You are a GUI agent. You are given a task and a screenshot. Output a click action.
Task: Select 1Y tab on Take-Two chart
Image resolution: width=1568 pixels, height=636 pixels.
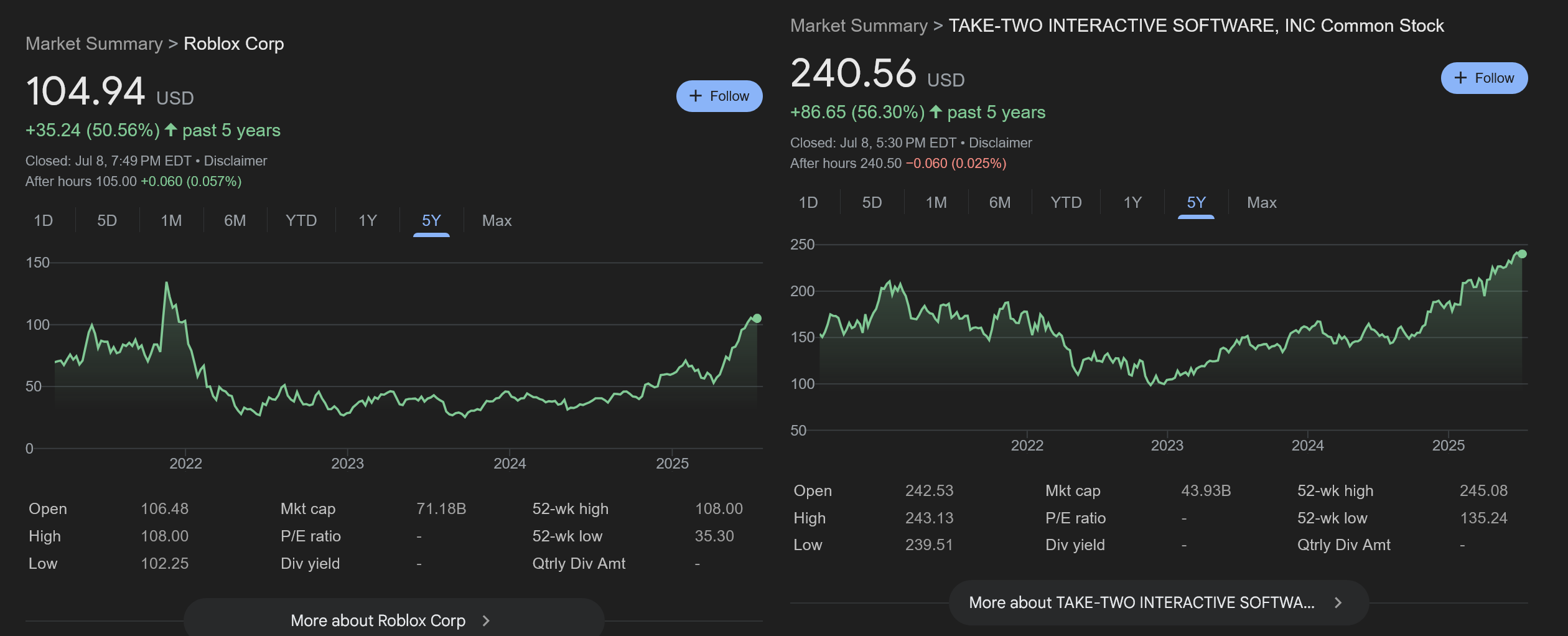click(x=1132, y=202)
